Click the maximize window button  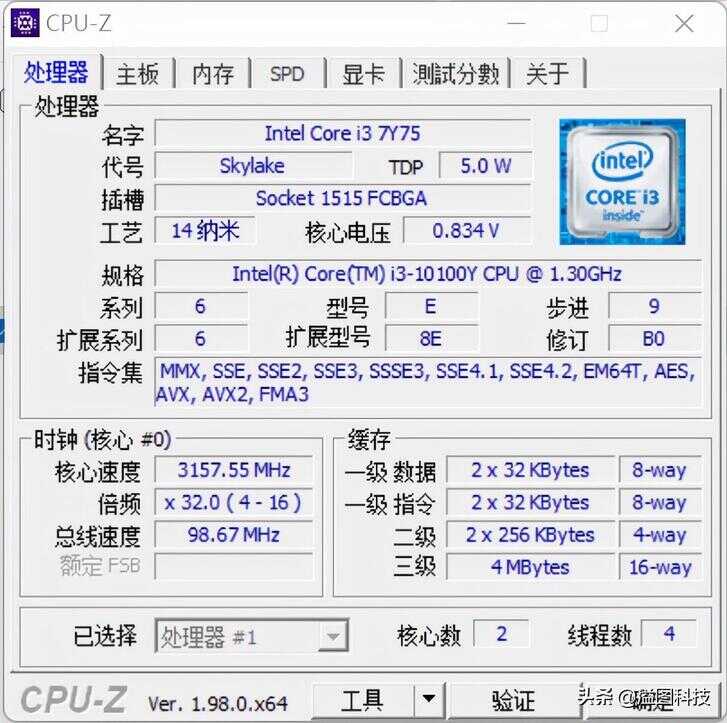(599, 23)
